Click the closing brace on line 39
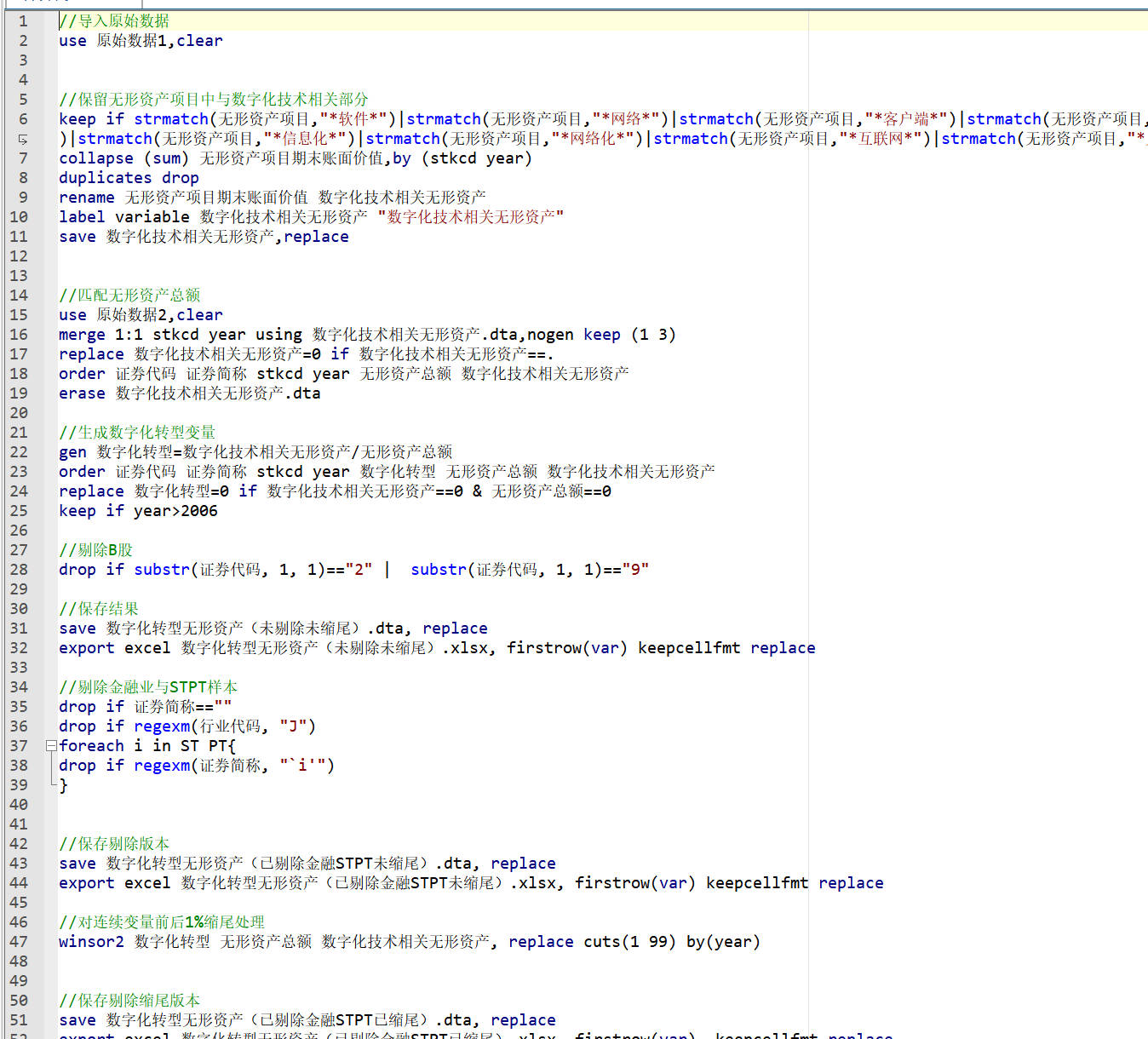 63,784
